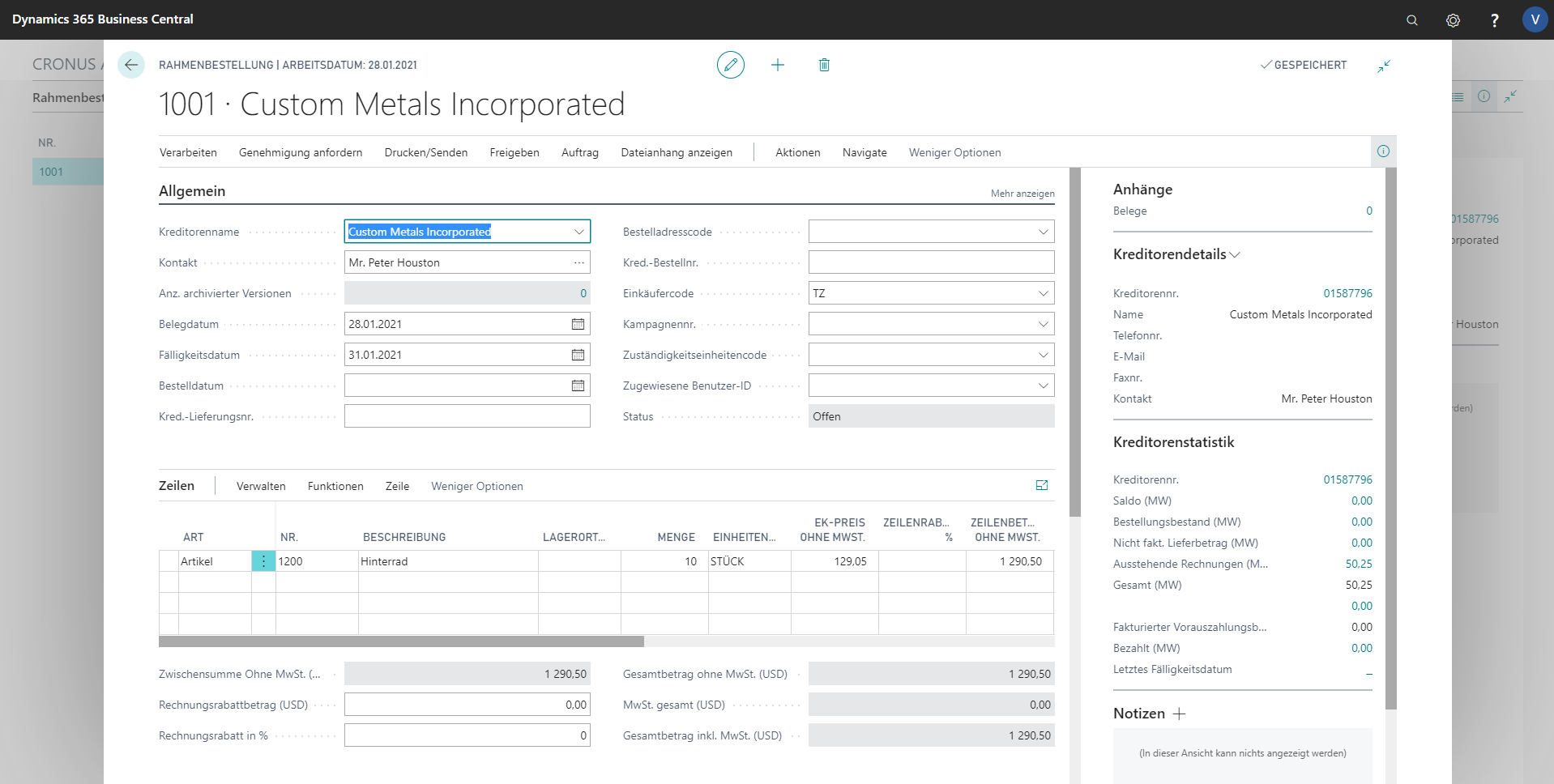Maximize the Zeilen section icon
Viewport: 1554px width, 784px height.
point(1042,485)
